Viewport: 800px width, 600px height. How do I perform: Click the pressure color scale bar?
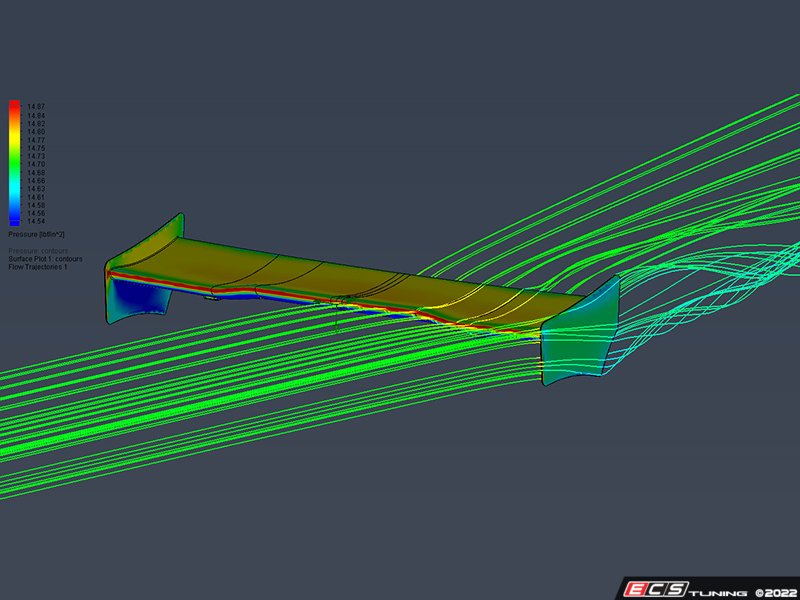click(14, 163)
